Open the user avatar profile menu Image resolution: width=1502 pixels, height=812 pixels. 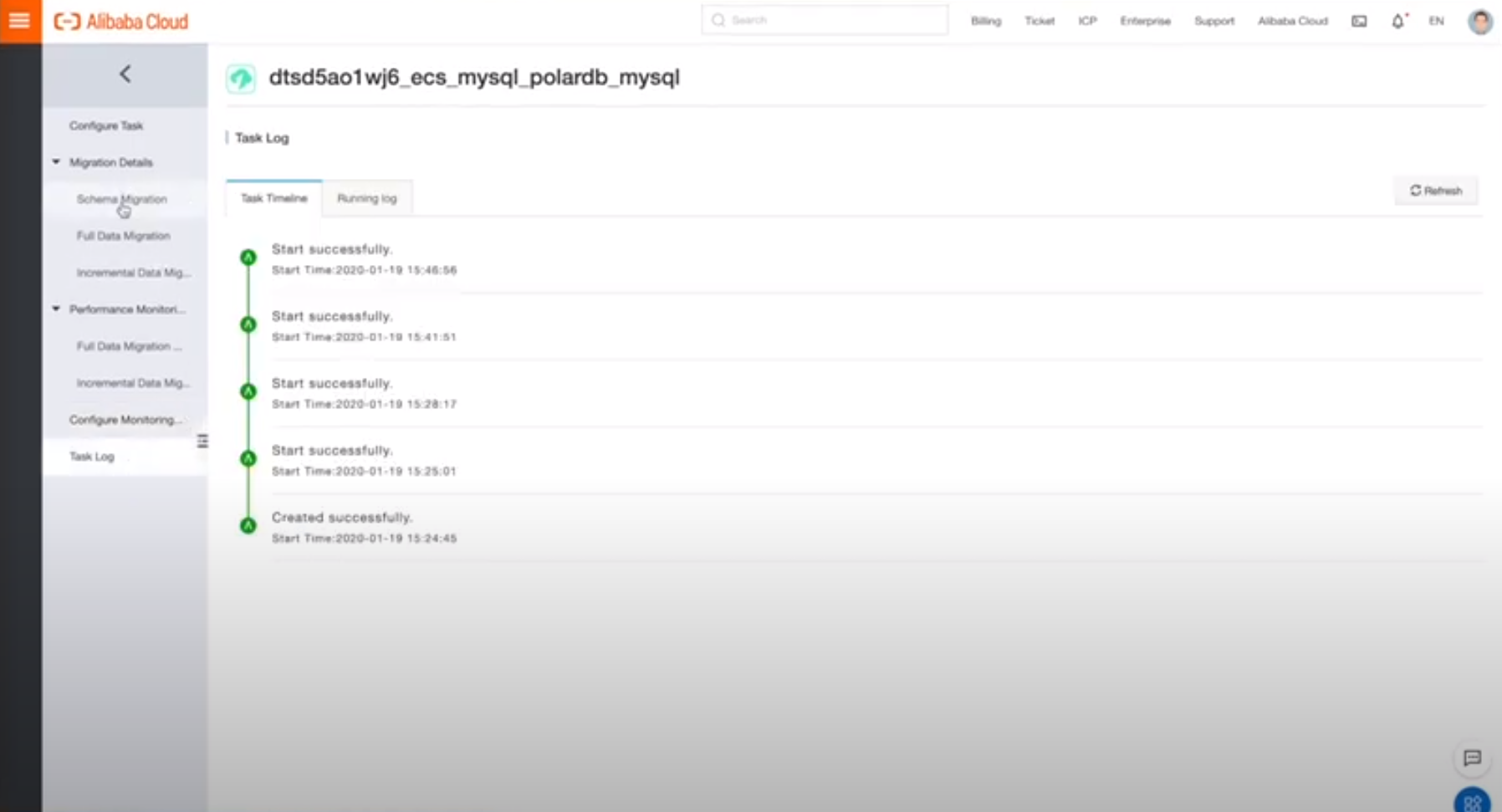pos(1479,22)
